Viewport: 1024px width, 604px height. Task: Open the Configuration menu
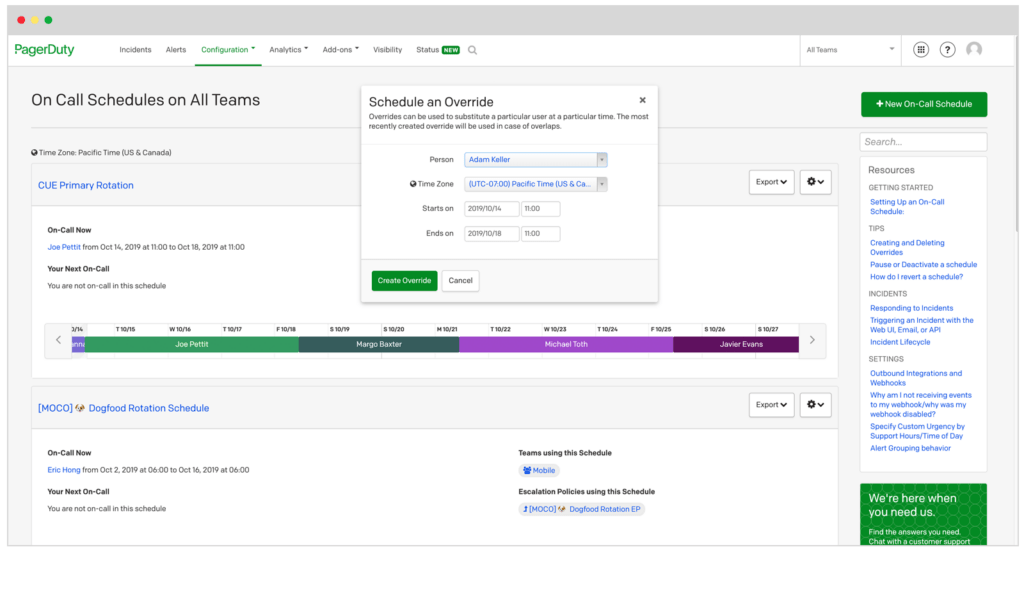pyautogui.click(x=228, y=50)
